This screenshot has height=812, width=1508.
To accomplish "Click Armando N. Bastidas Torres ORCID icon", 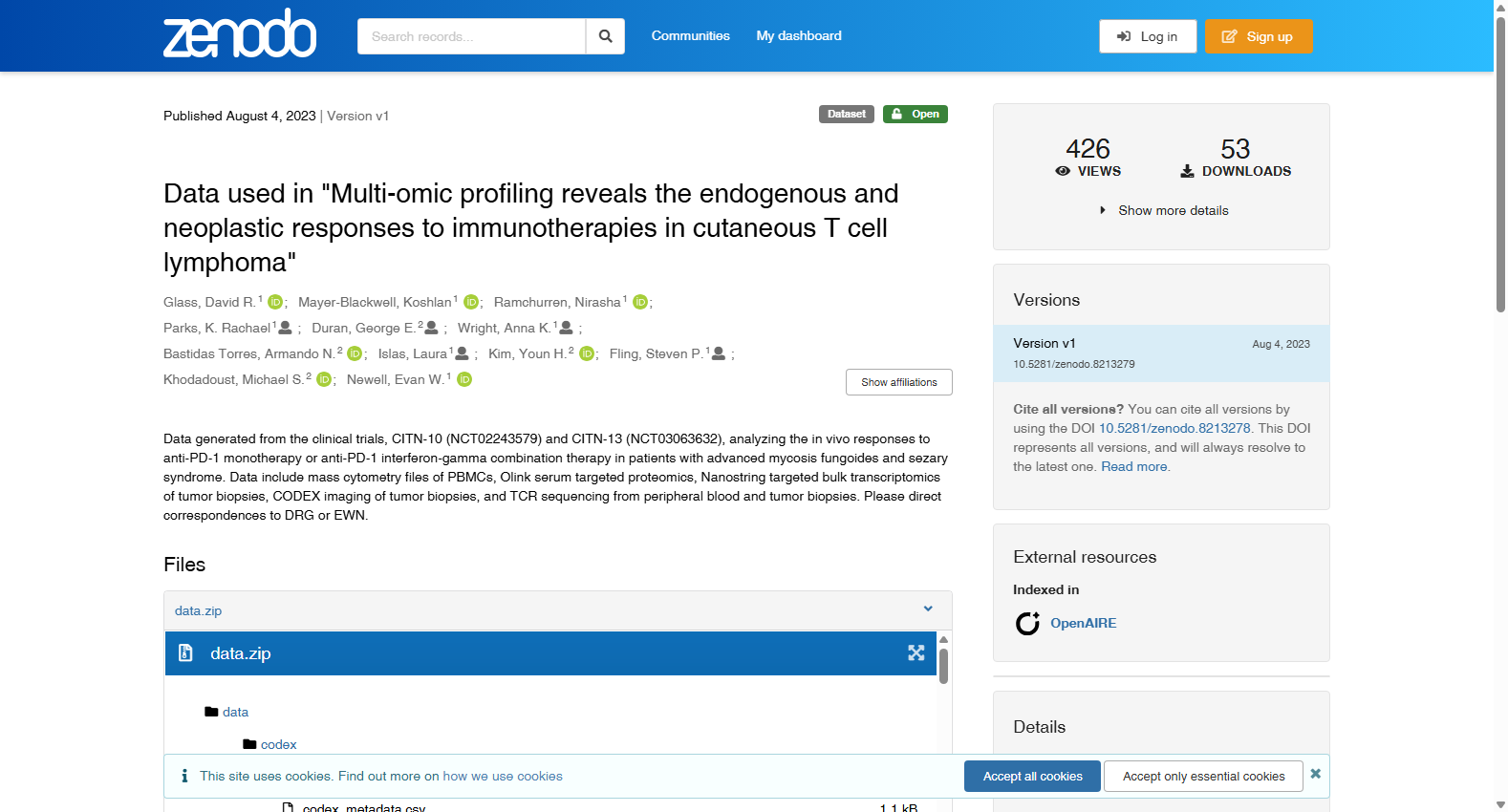I will pos(355,353).
